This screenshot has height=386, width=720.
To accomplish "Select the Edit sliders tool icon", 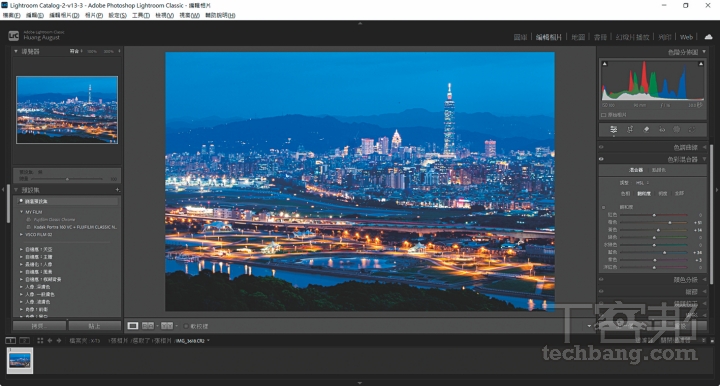I will point(613,129).
